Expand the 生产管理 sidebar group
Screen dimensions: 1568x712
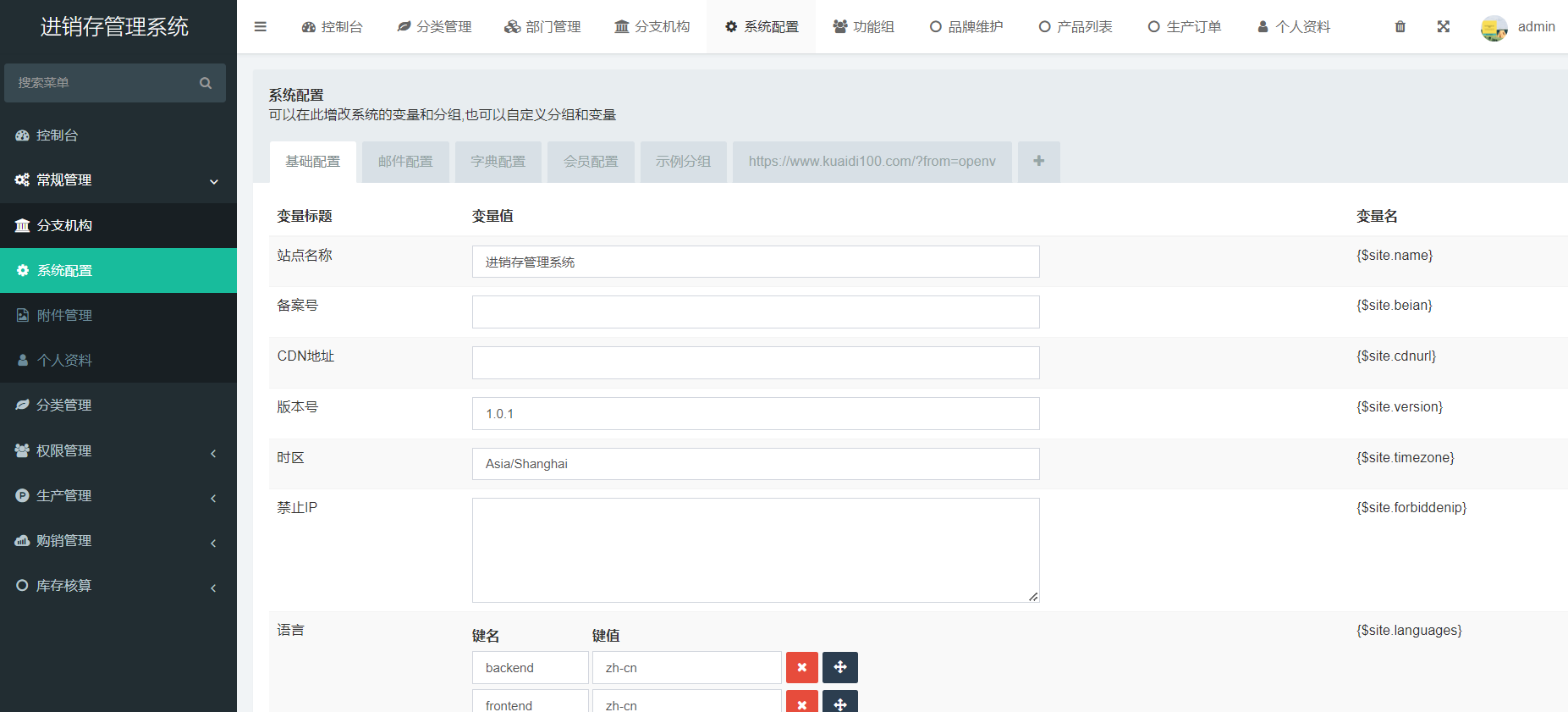[213, 498]
